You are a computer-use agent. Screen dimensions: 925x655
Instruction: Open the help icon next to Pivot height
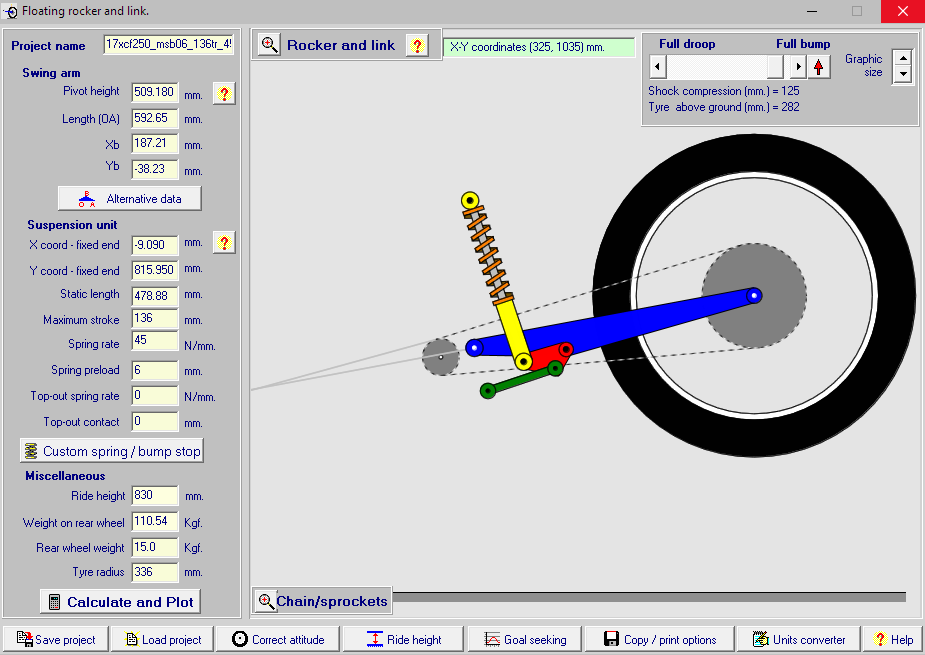[x=224, y=94]
